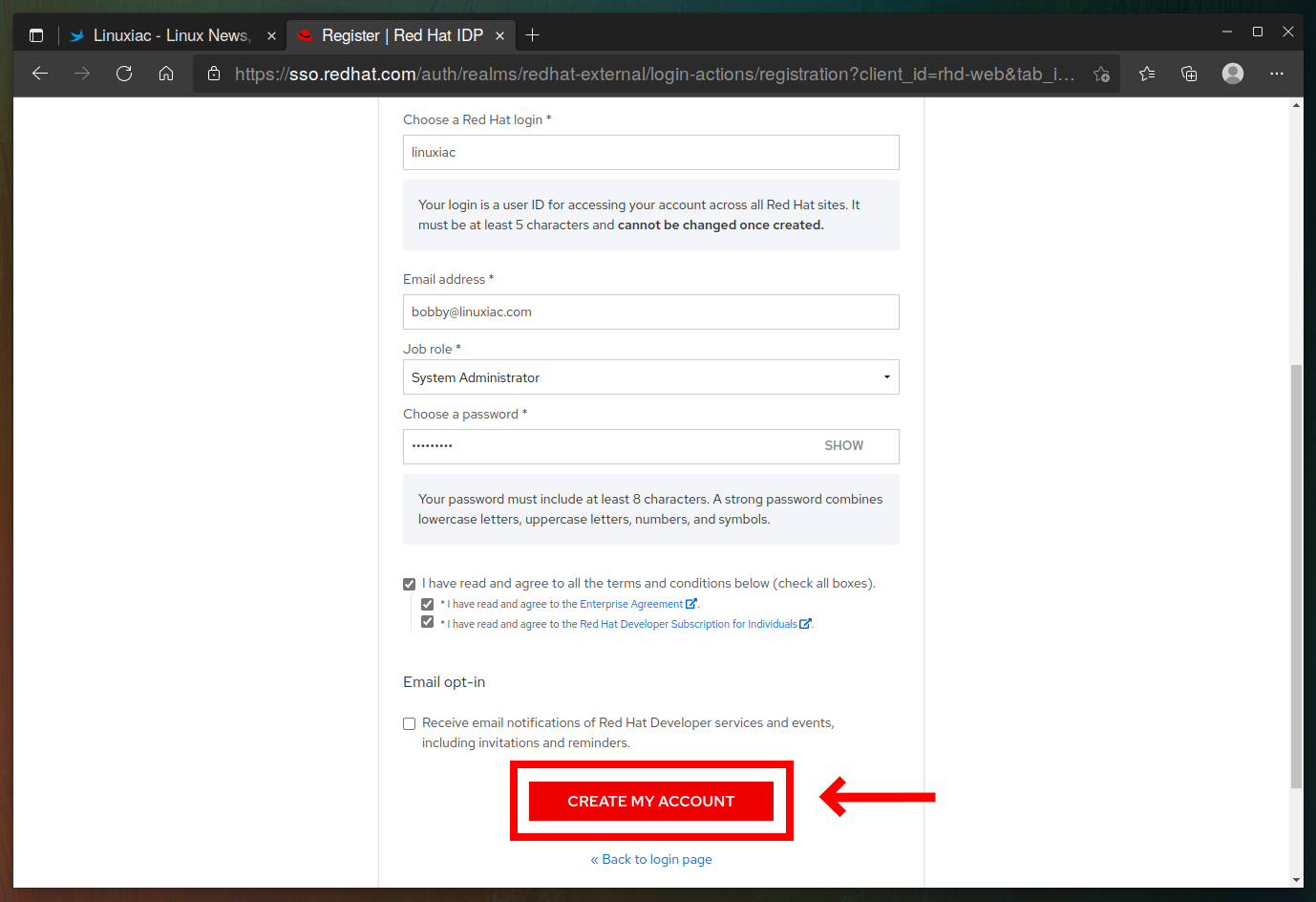Enable Red Hat Developer email notifications
Screen dimensions: 1316x902
(x=409, y=723)
